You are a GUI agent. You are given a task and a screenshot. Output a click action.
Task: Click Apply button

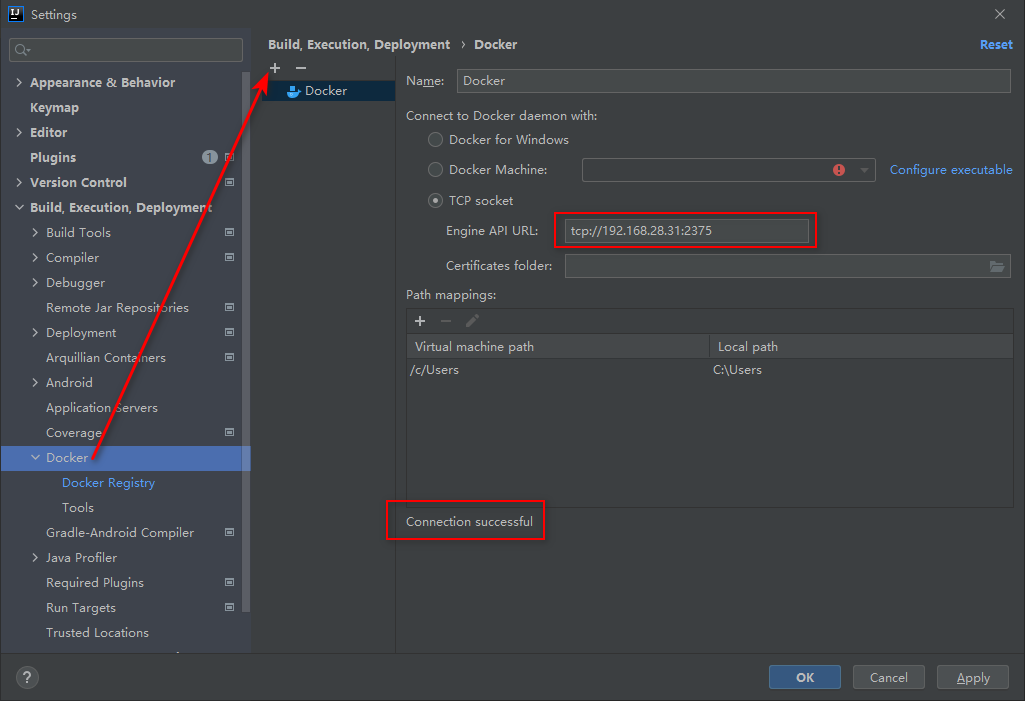point(973,677)
